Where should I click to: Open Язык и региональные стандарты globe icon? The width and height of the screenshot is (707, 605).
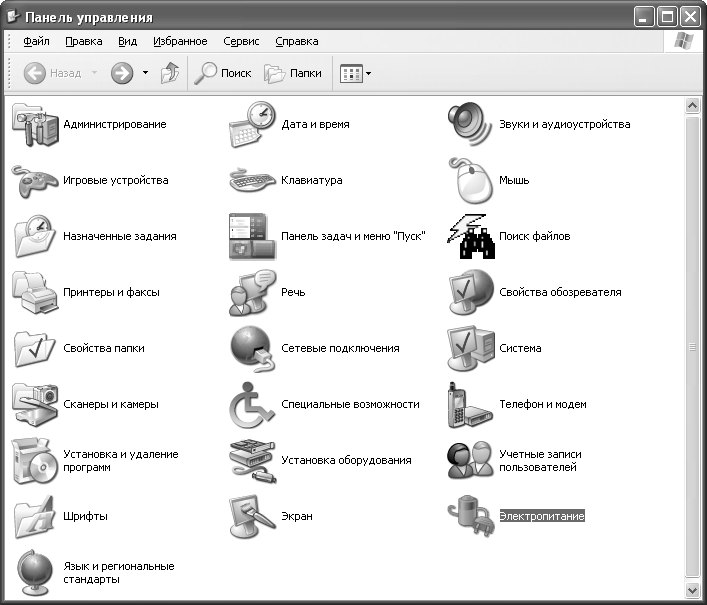35,573
